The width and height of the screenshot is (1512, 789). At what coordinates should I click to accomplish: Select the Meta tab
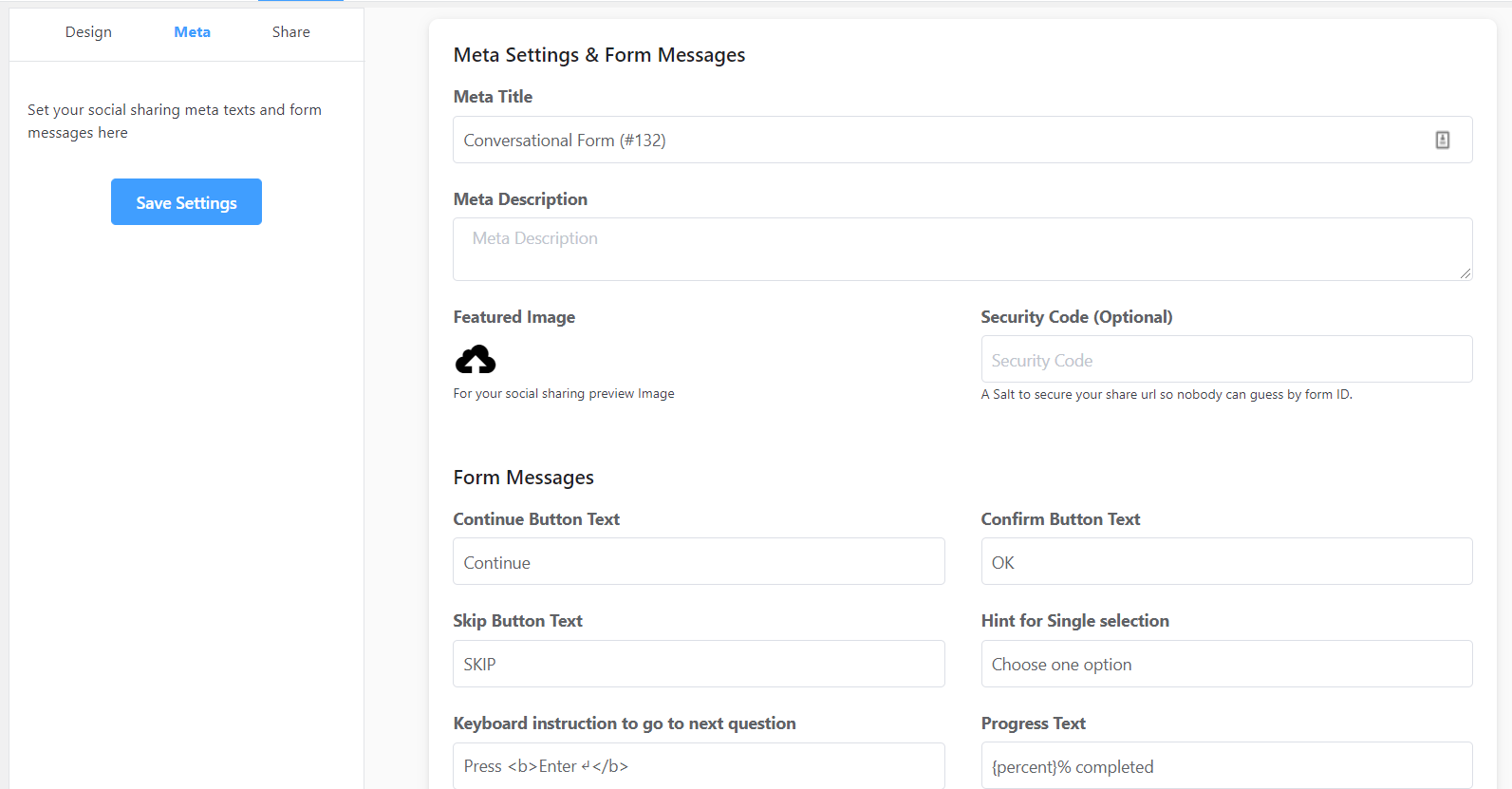192,32
